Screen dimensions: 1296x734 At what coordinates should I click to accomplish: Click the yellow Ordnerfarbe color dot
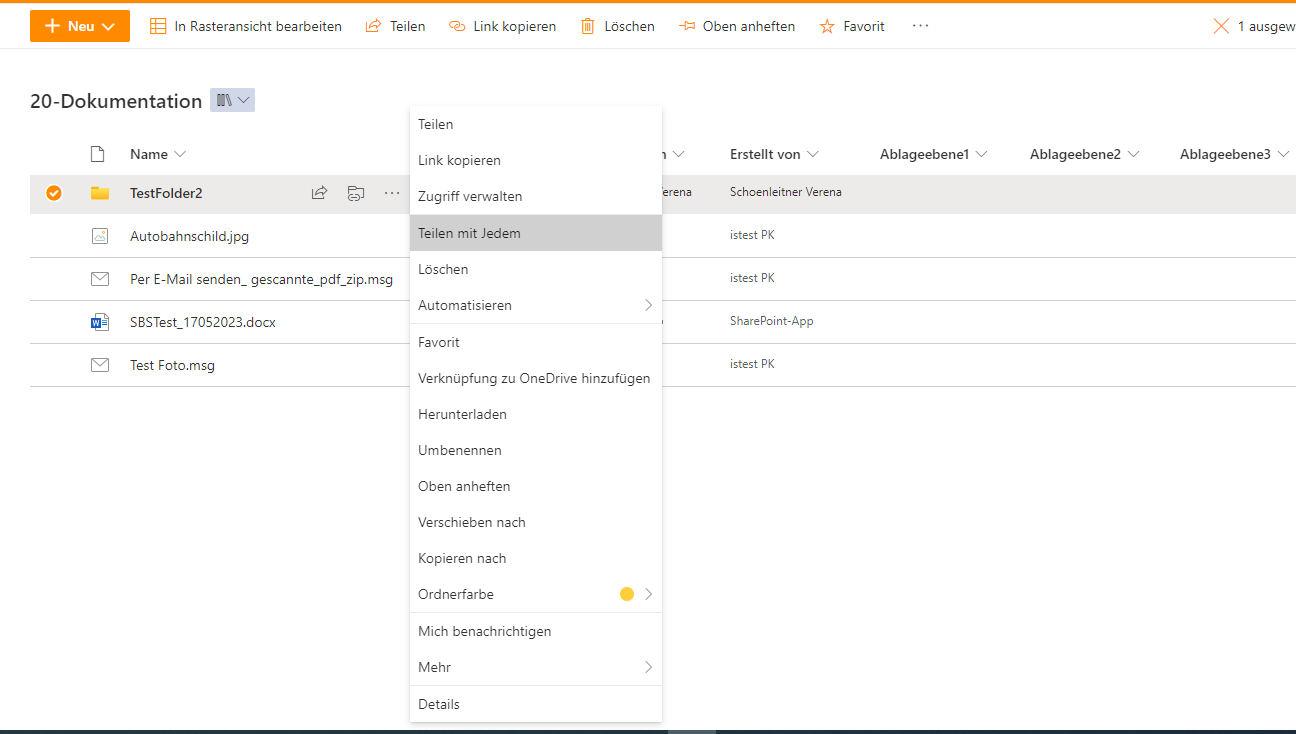(x=627, y=593)
